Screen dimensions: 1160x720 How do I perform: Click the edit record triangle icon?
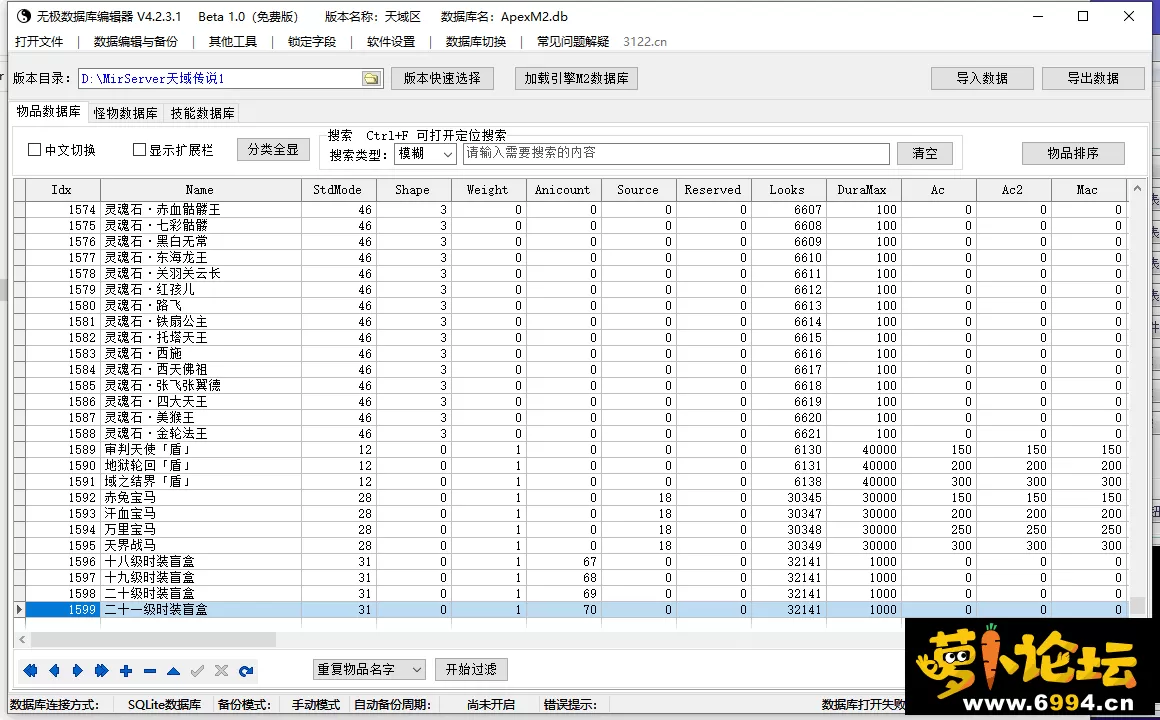tap(174, 671)
